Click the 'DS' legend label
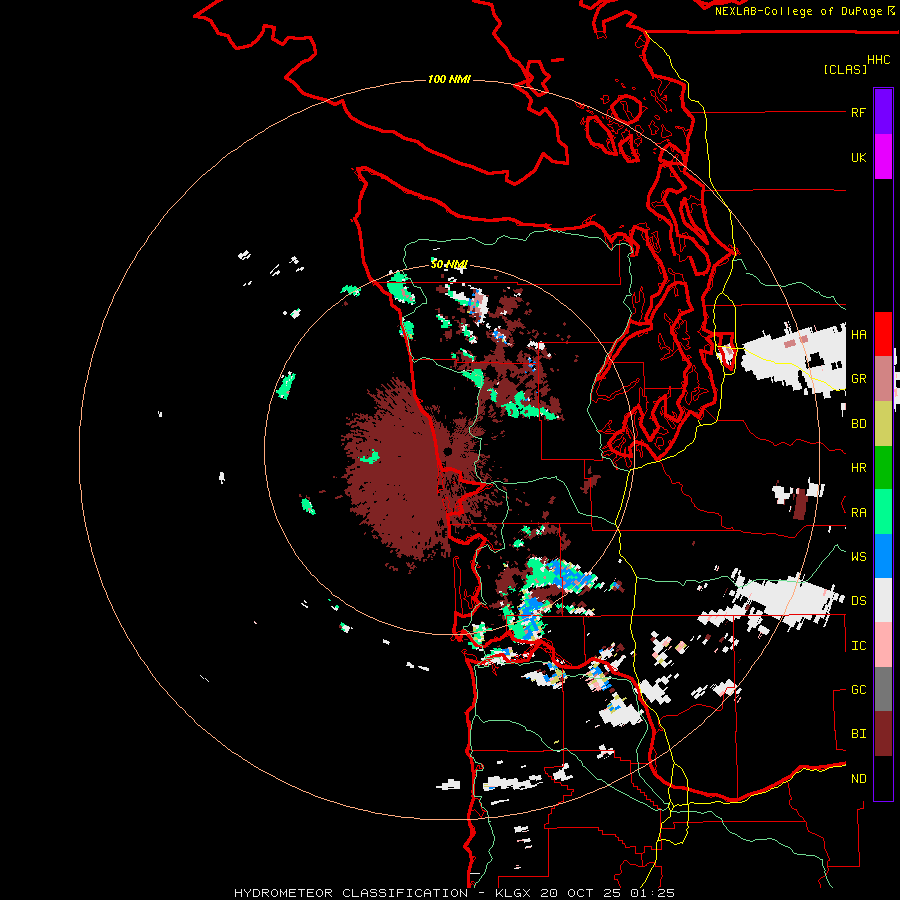This screenshot has width=900, height=900. pyautogui.click(x=858, y=601)
